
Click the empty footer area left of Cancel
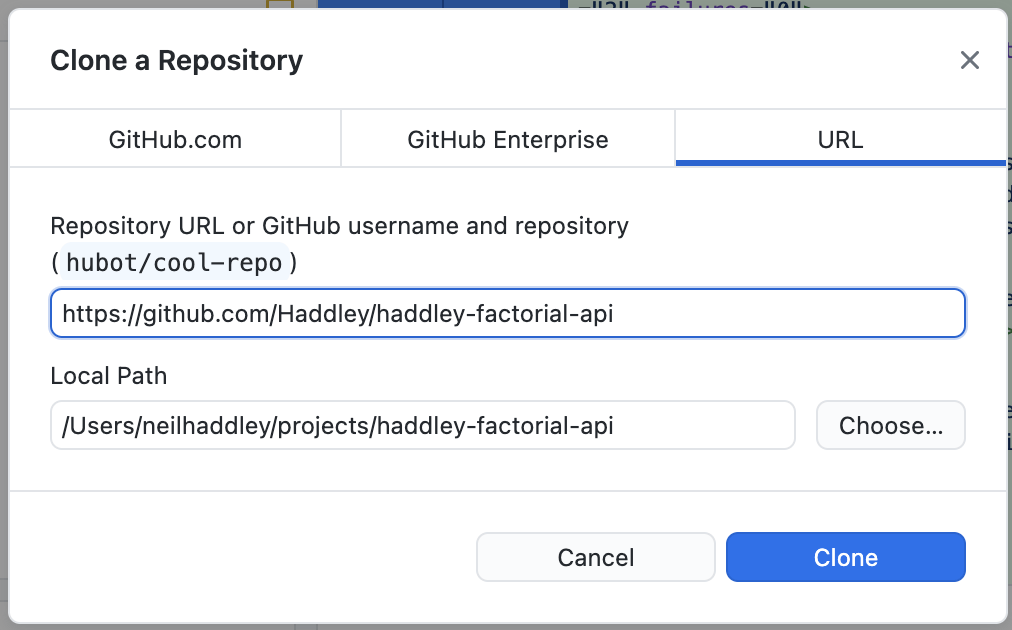coord(250,557)
